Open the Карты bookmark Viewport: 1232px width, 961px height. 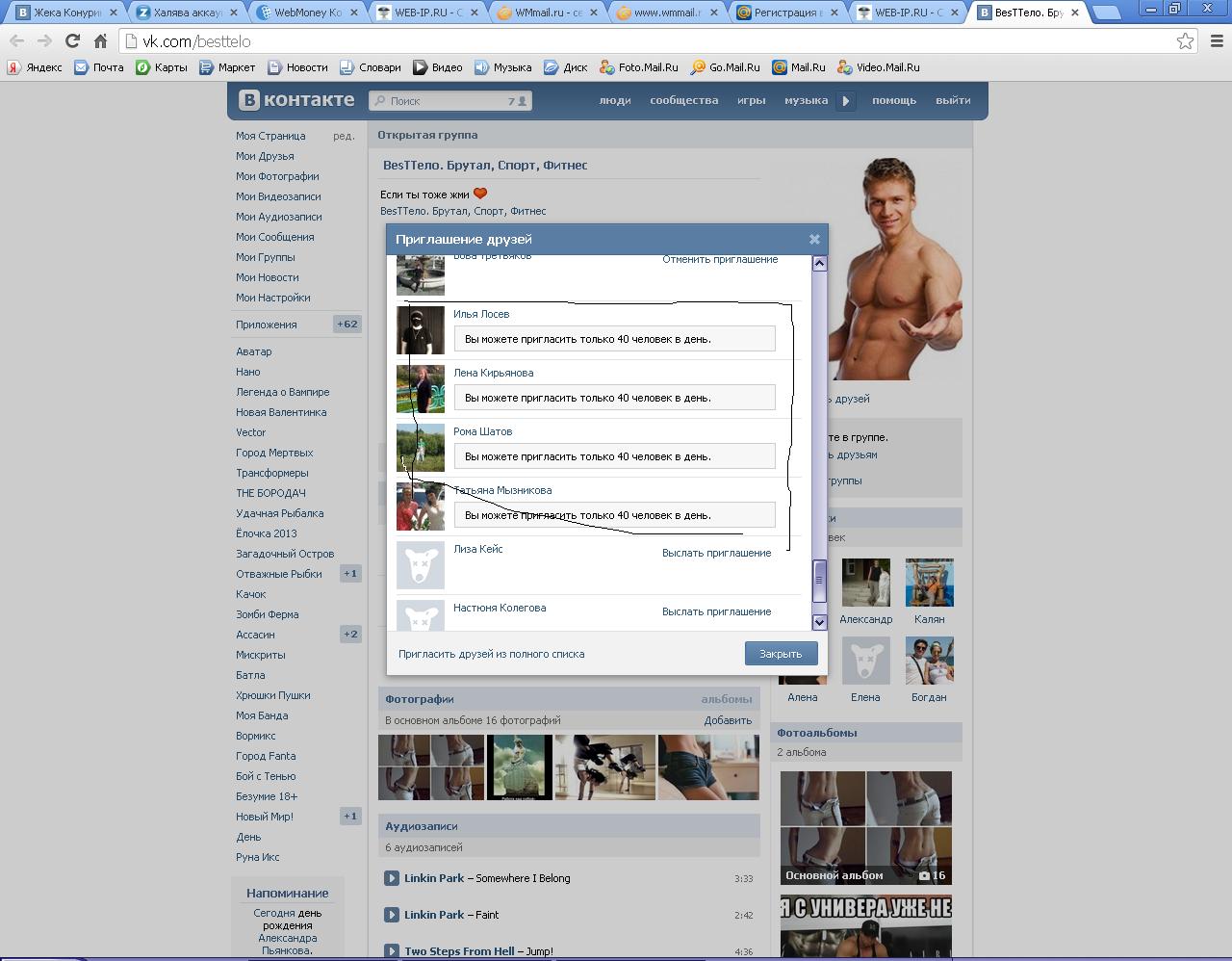pos(162,67)
